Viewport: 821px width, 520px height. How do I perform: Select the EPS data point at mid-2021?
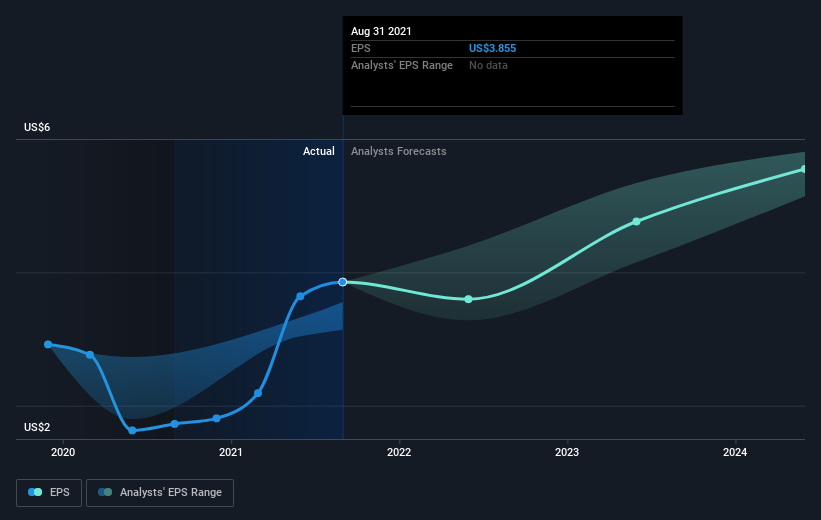coord(301,296)
